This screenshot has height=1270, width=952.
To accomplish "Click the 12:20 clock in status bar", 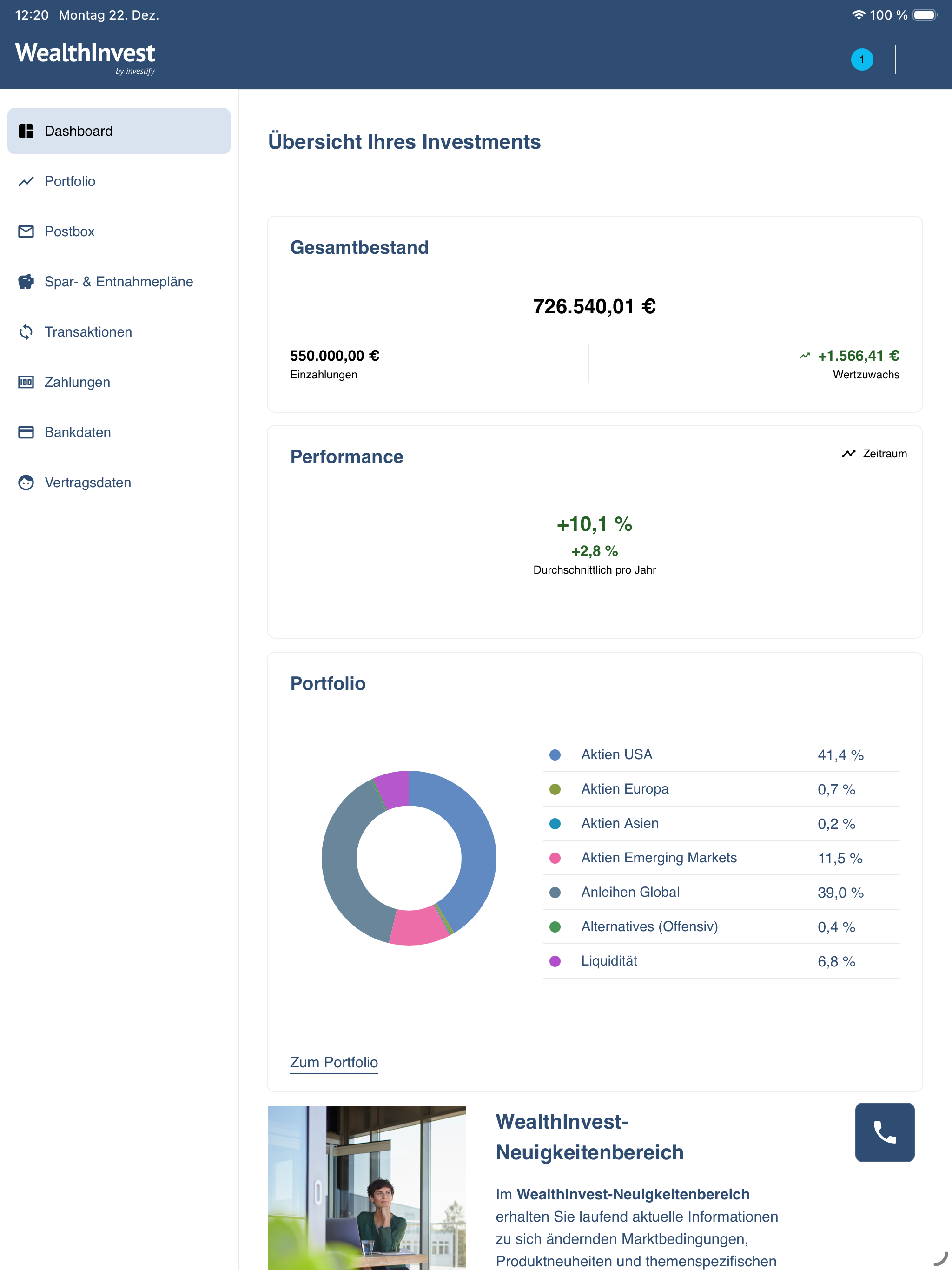I will tap(32, 15).
